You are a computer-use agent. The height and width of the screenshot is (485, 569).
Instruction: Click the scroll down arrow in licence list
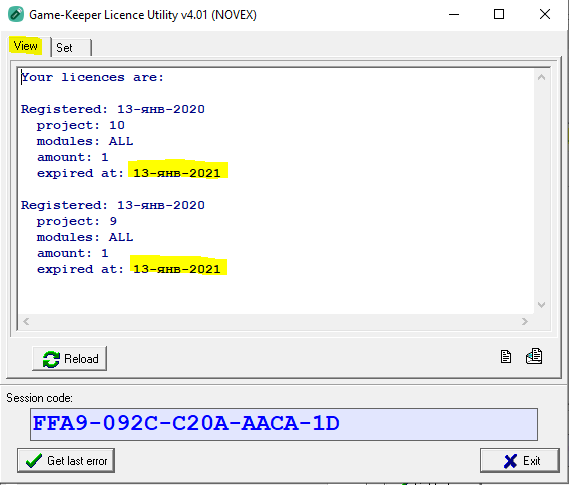click(x=541, y=305)
